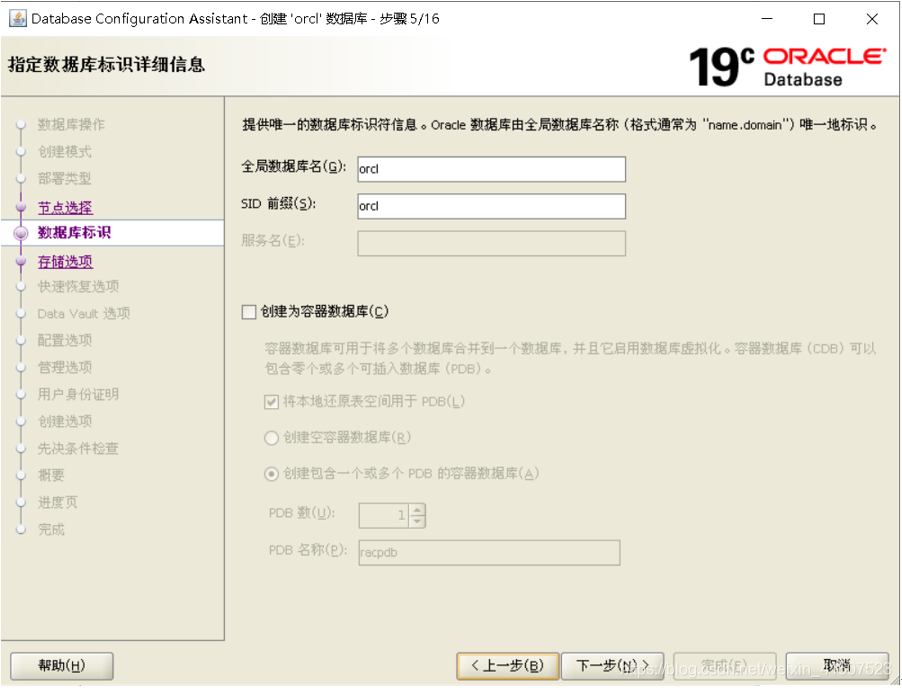Open the 存储选项 step link
Viewport: 902px width, 688px height.
(65, 262)
